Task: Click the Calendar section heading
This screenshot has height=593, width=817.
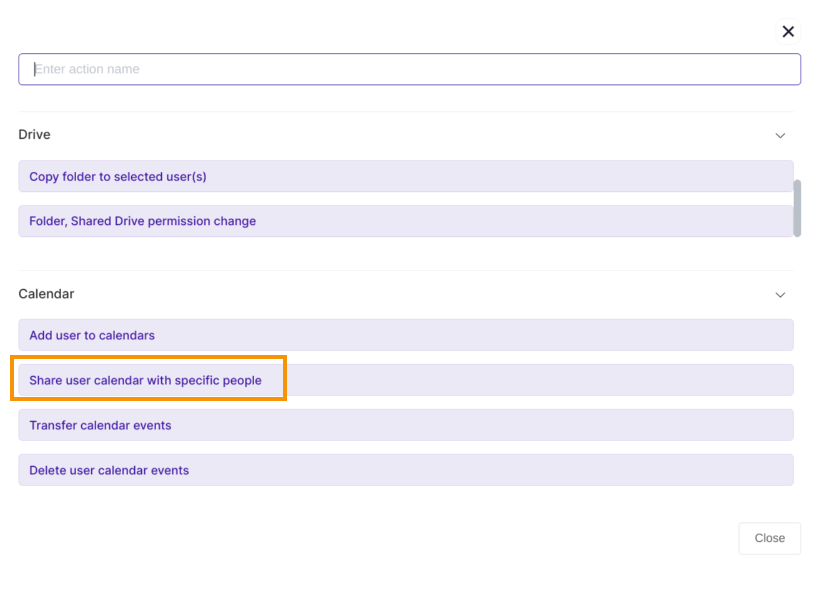Action: [x=46, y=294]
